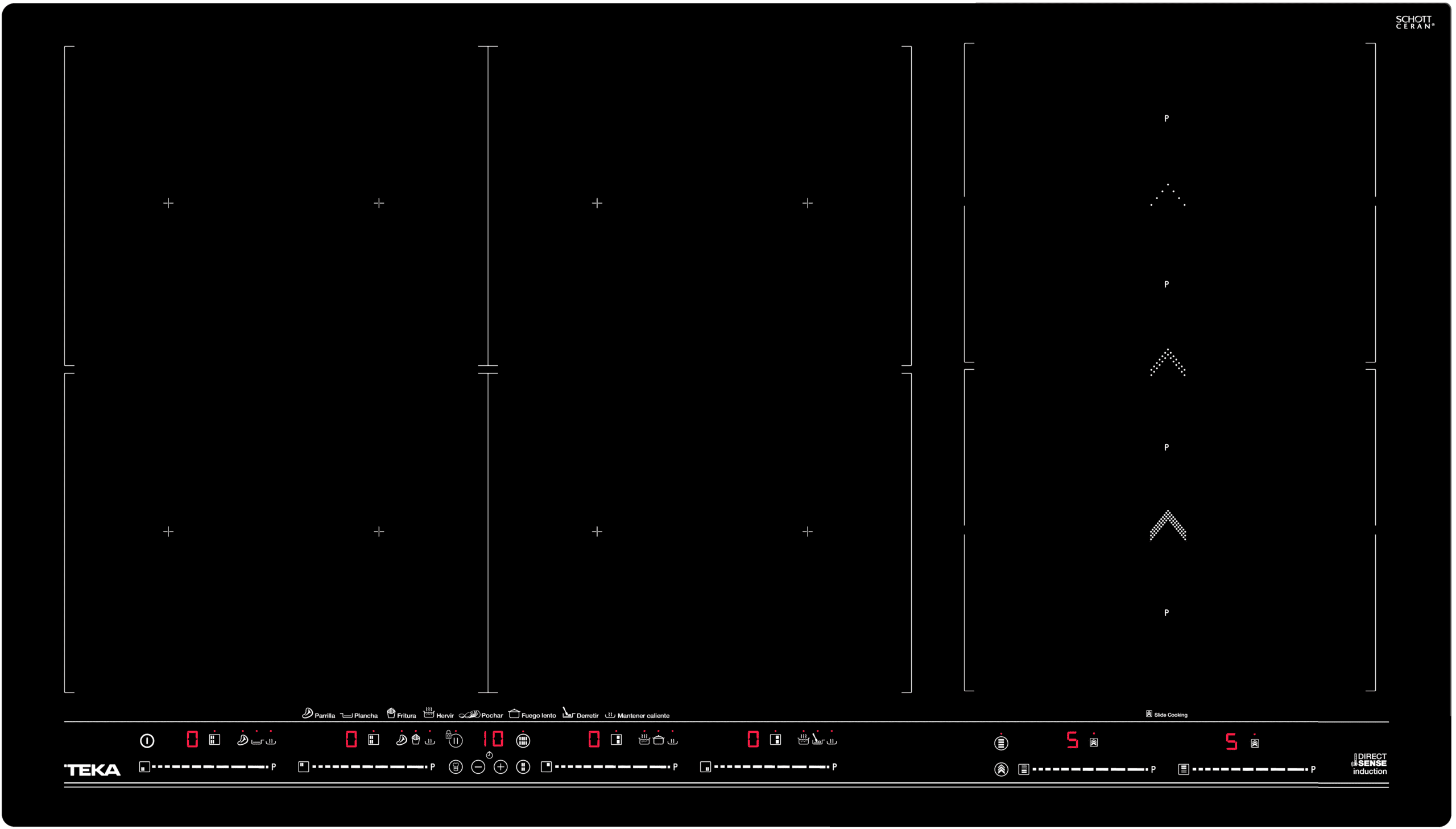
Task: Tap P boost on the first zone slider
Action: pos(274,767)
